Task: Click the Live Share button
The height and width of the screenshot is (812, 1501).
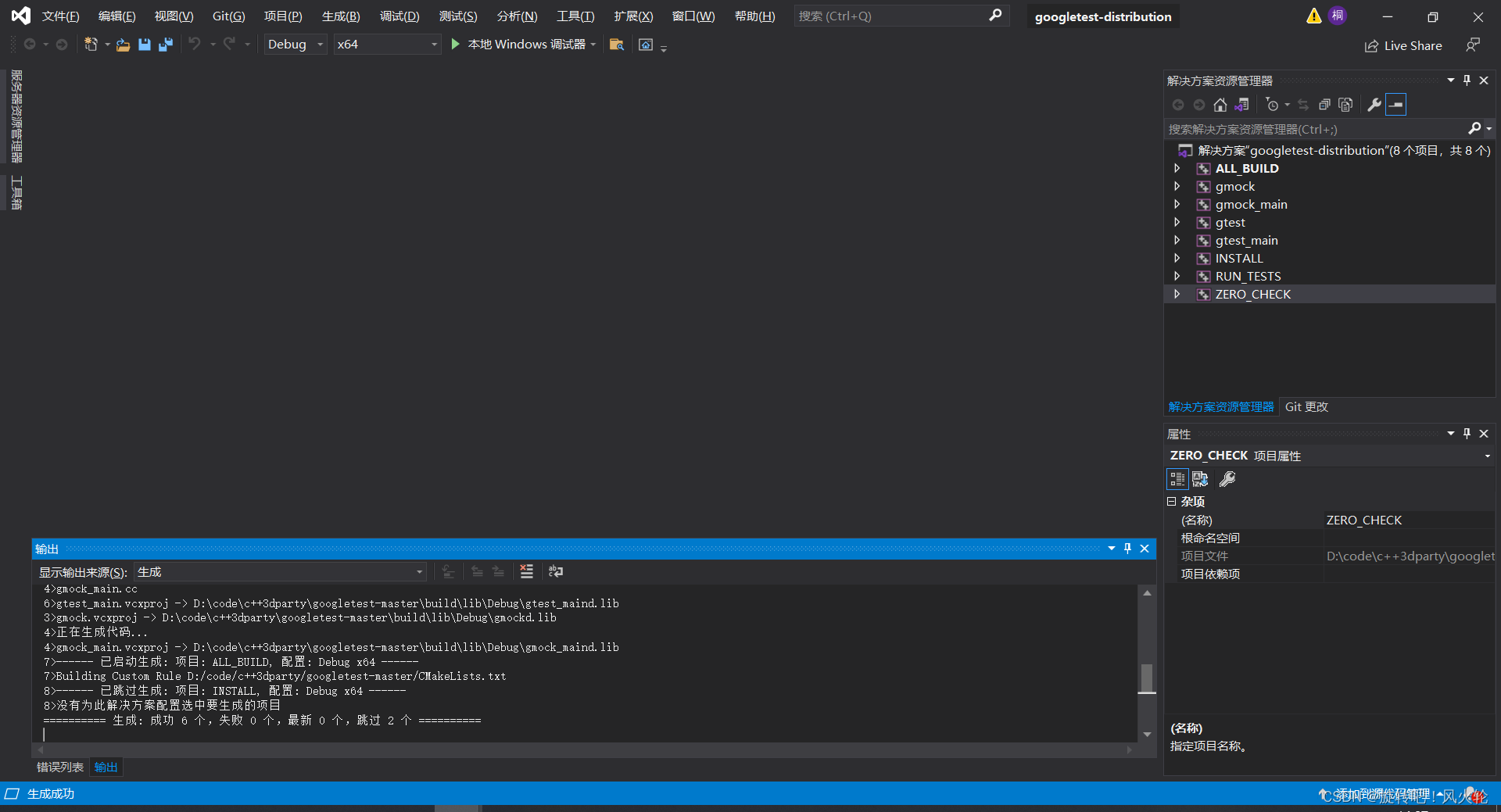Action: pyautogui.click(x=1403, y=45)
